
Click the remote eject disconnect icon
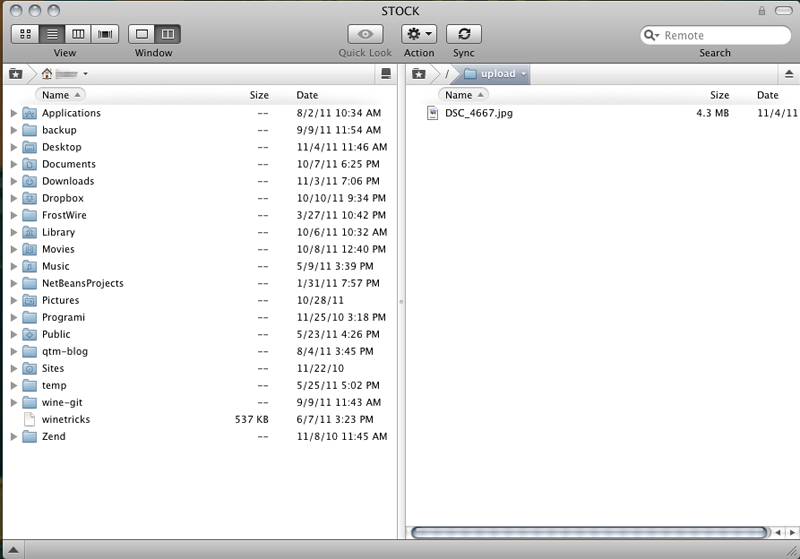pyautogui.click(x=788, y=74)
